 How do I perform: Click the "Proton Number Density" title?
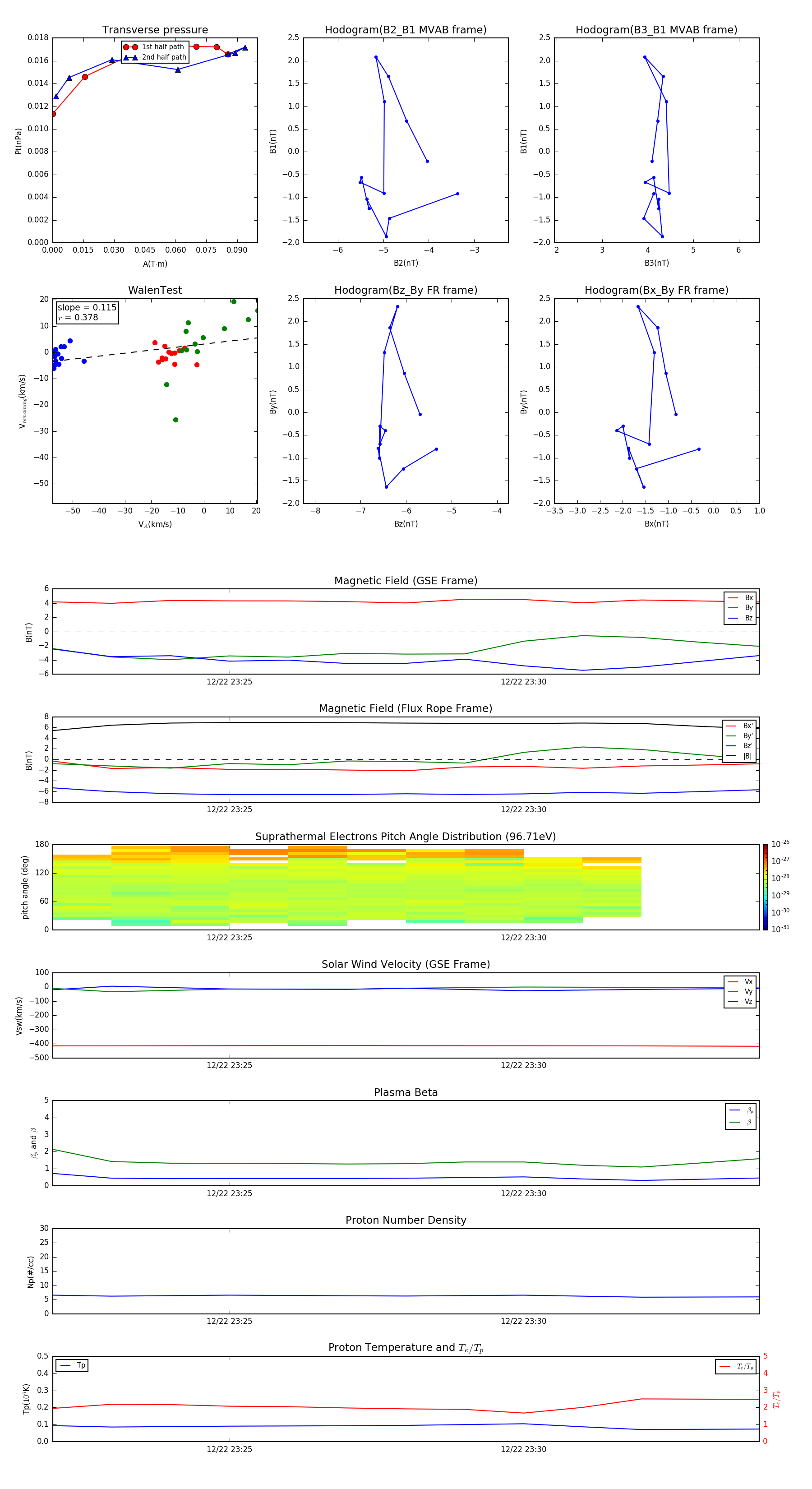(406, 1220)
